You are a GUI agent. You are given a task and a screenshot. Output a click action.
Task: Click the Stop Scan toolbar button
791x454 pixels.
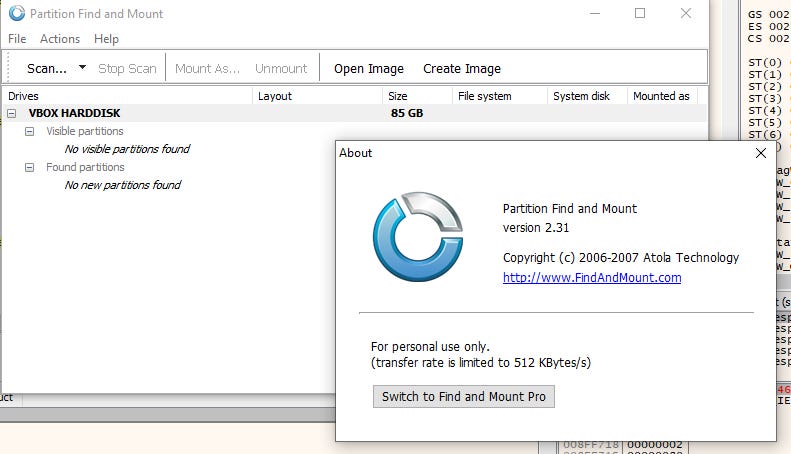(127, 69)
